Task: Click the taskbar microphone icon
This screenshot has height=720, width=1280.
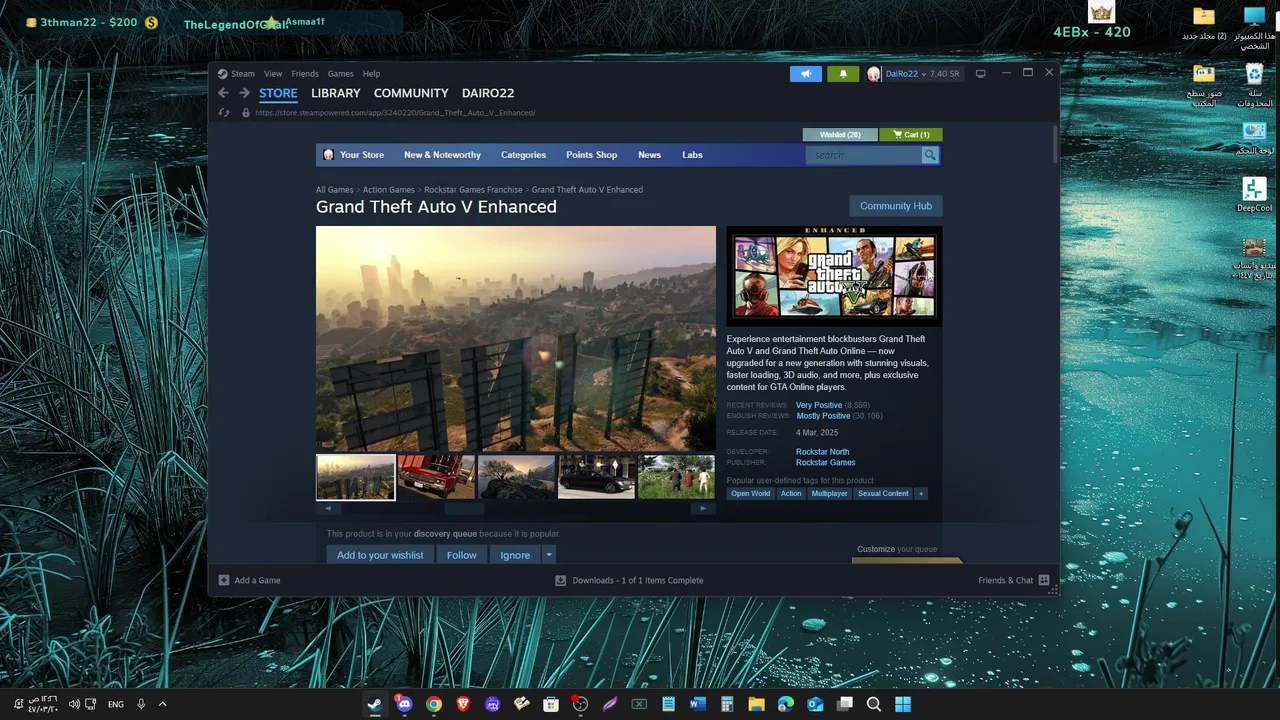Action: [x=141, y=704]
